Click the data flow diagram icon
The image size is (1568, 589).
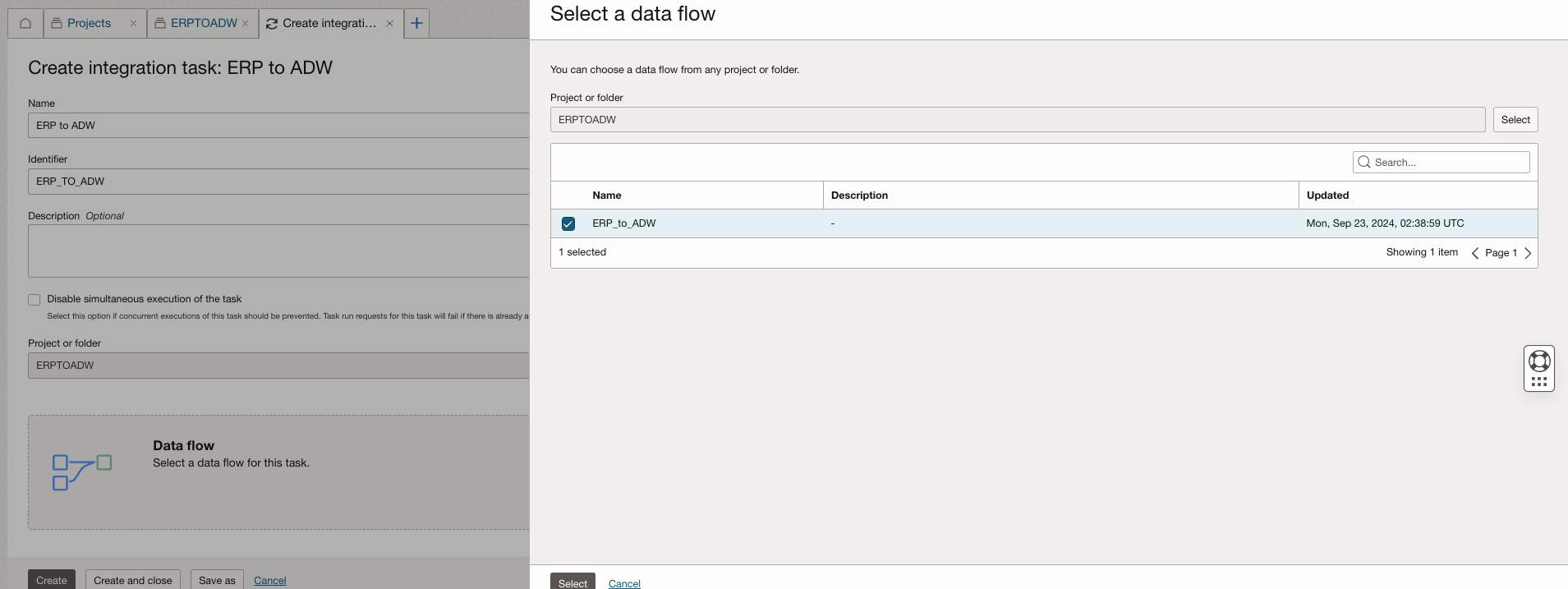click(x=81, y=472)
